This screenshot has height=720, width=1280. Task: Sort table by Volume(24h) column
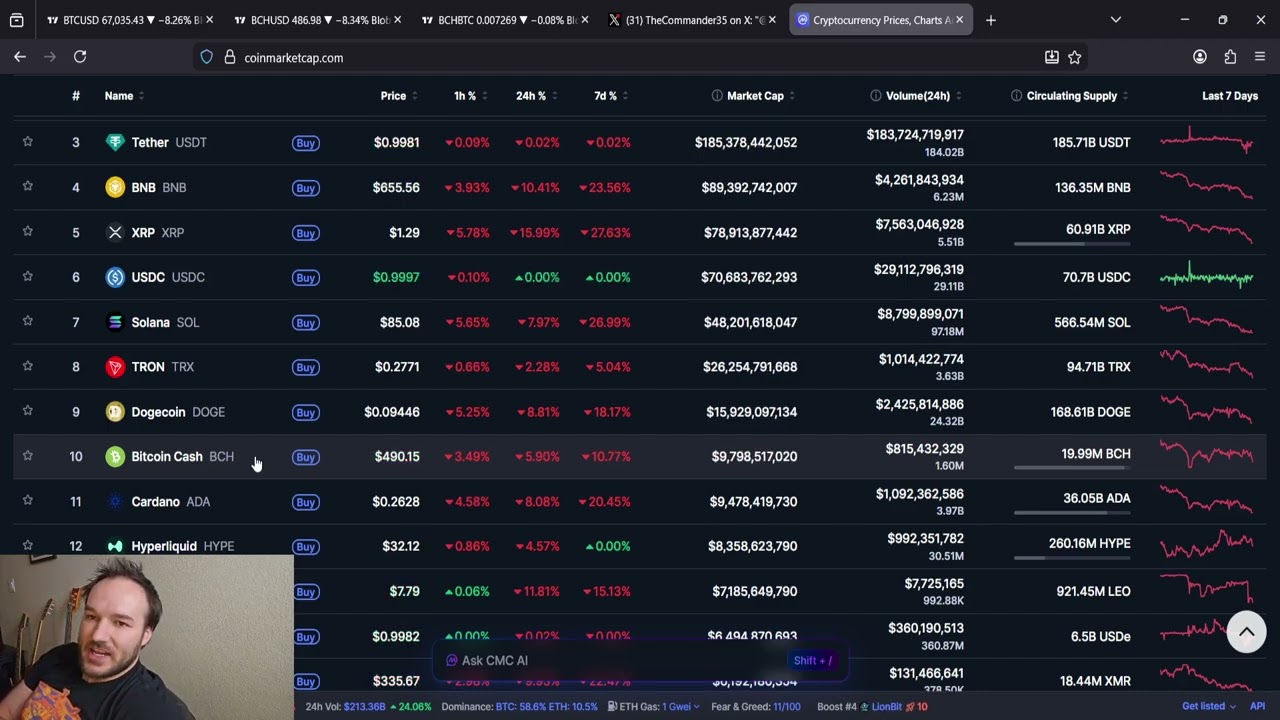[x=923, y=96]
